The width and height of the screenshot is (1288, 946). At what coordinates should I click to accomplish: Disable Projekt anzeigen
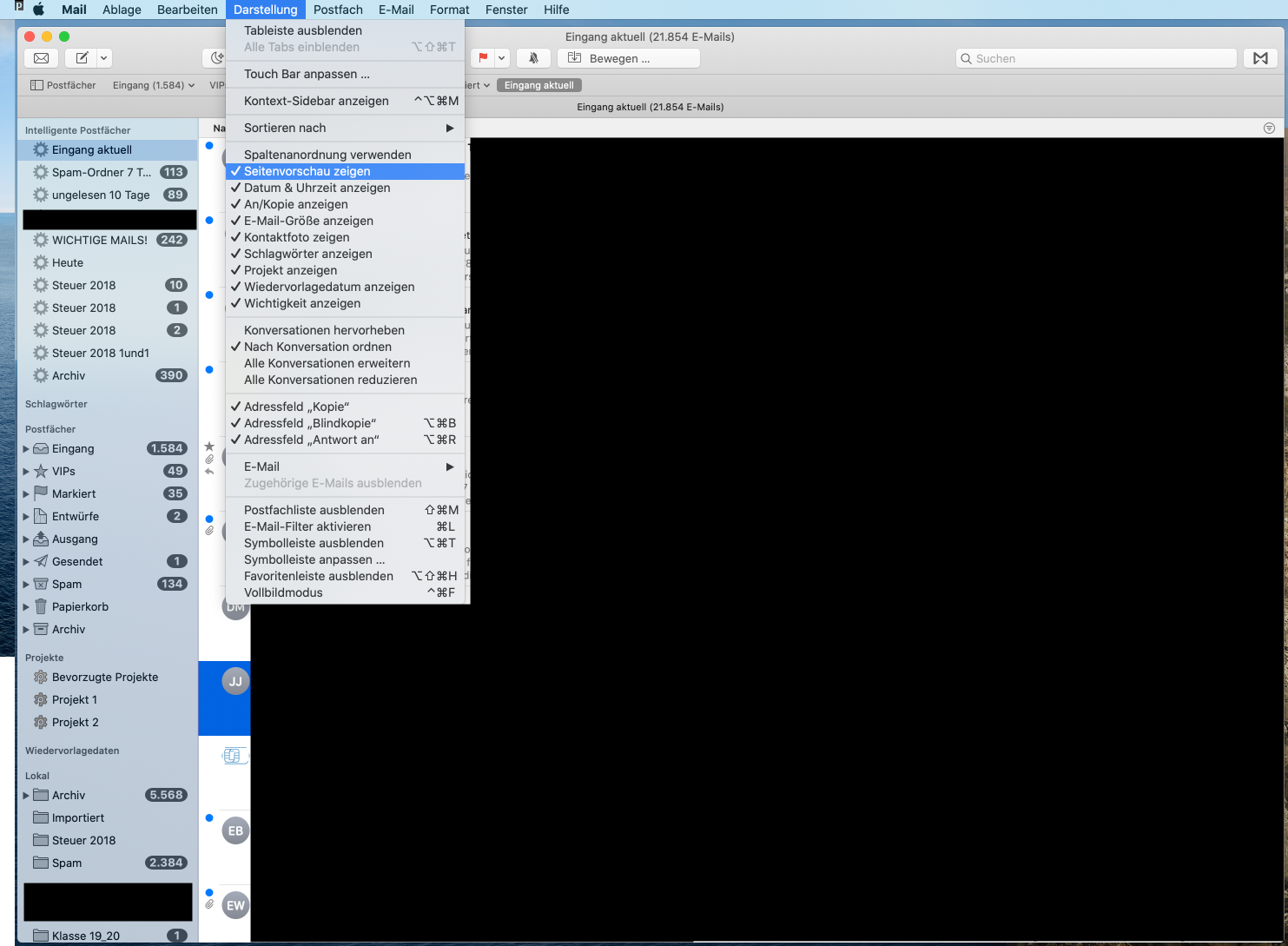(346, 270)
